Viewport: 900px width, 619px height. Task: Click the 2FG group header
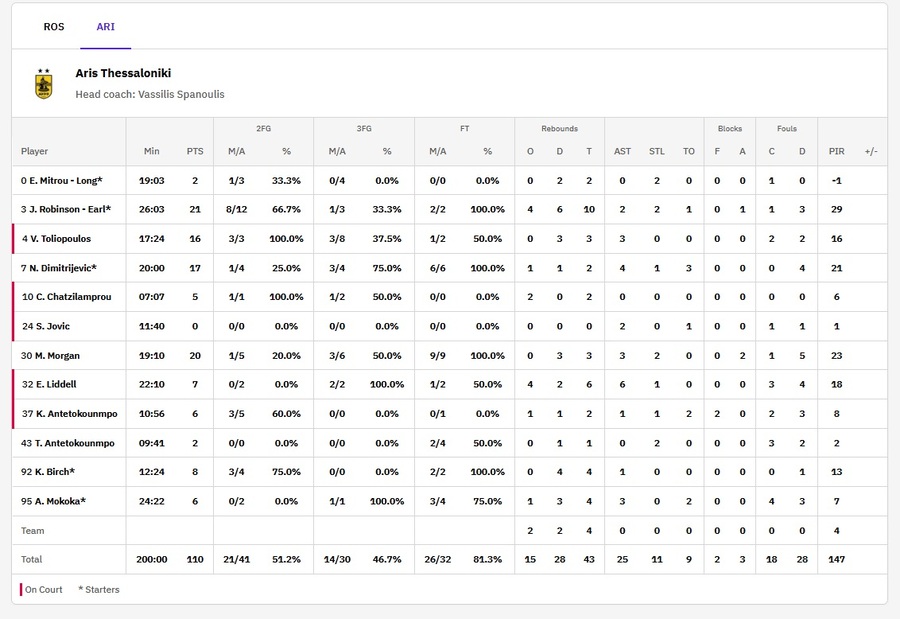tap(263, 129)
